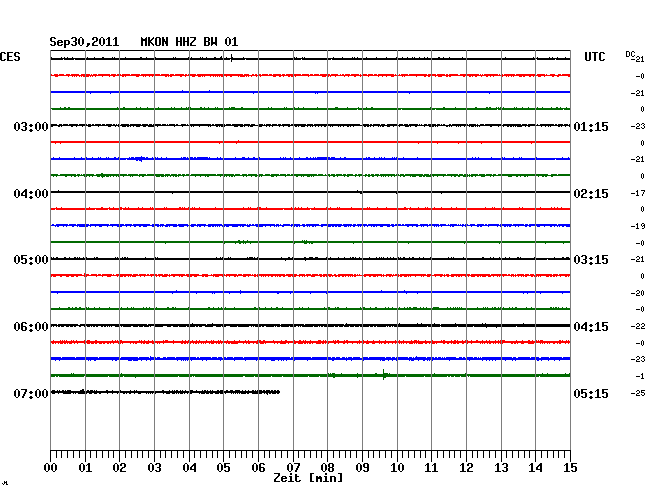Image resolution: width=650 pixels, height=494 pixels.
Task: Click minute 11 on the time axis
Action: [x=431, y=468]
